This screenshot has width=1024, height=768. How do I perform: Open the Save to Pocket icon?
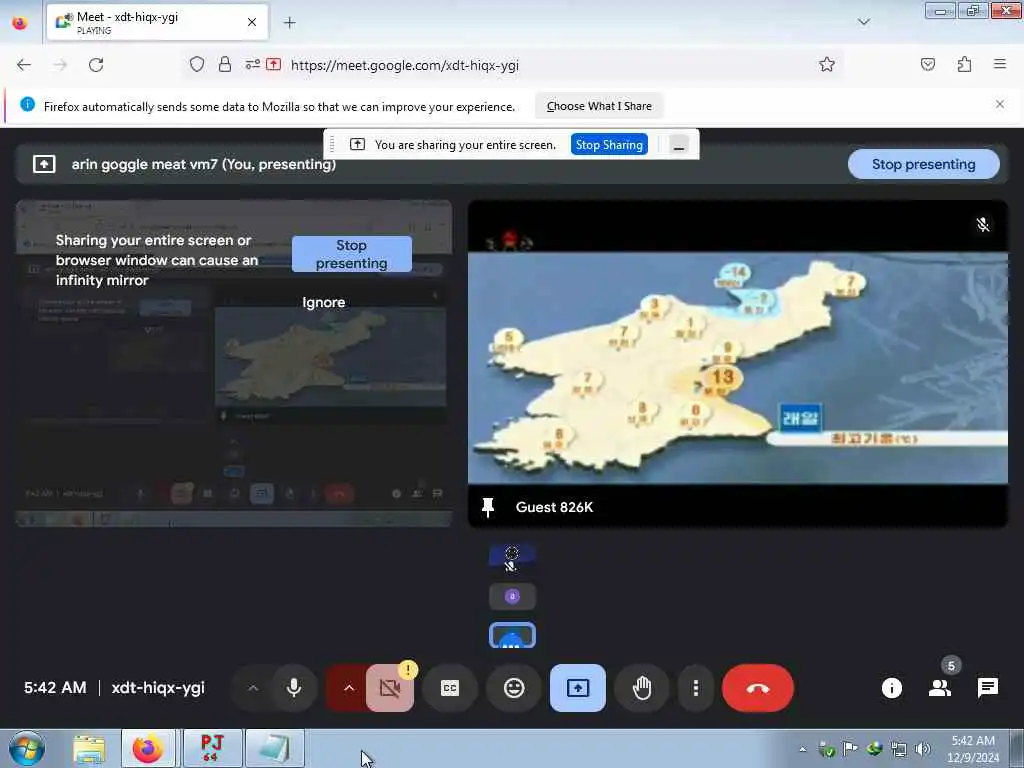point(928,64)
